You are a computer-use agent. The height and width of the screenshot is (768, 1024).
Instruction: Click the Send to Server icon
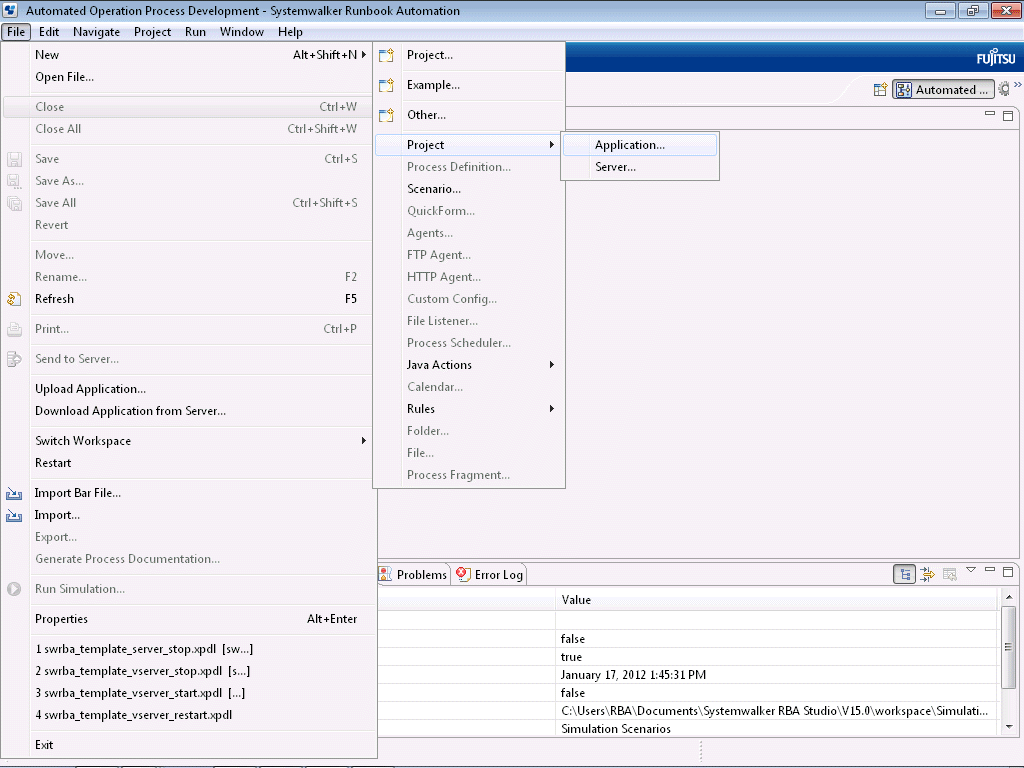click(x=14, y=359)
